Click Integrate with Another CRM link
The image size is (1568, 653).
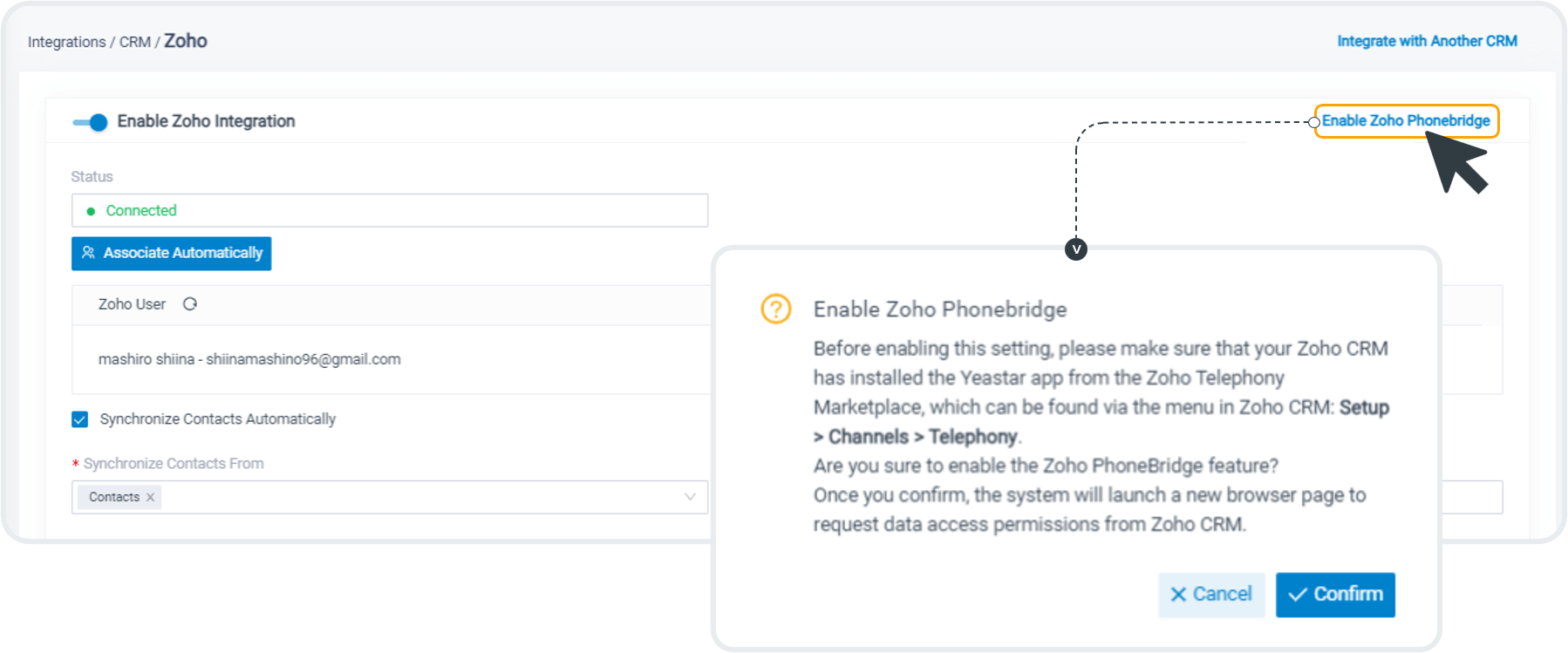click(x=1427, y=41)
